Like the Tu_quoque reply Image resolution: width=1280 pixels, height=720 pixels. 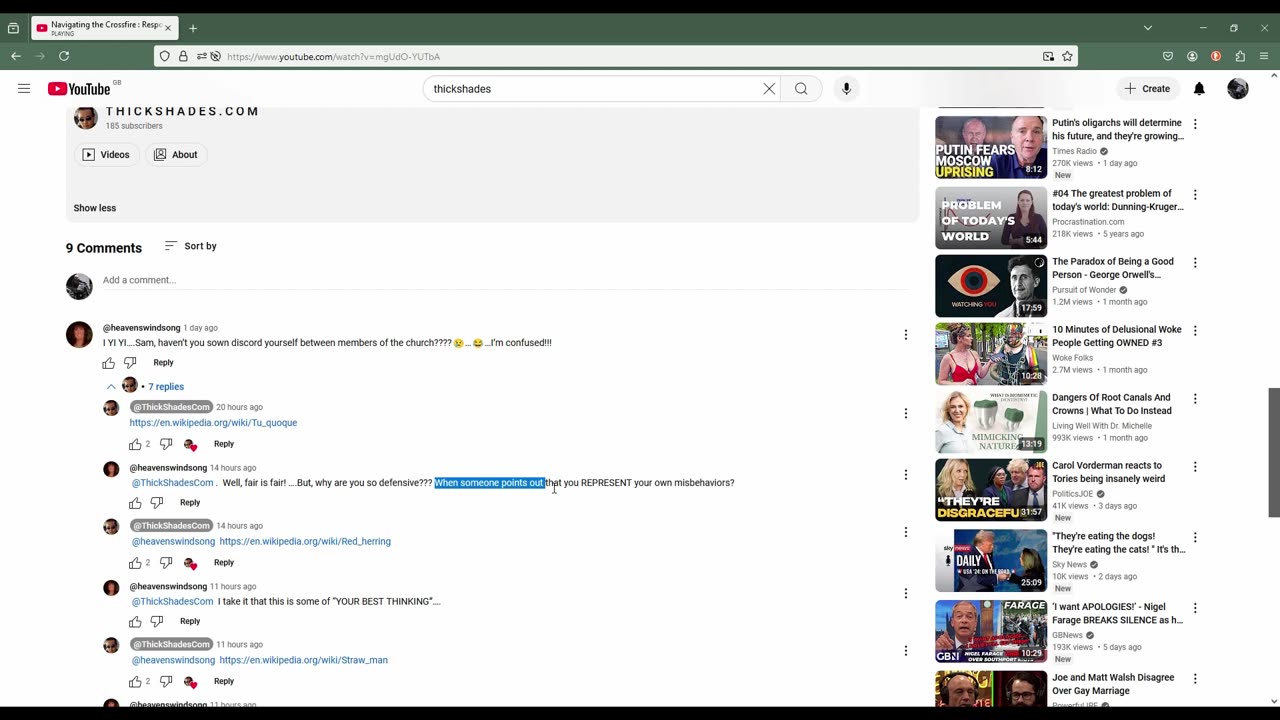coord(135,444)
